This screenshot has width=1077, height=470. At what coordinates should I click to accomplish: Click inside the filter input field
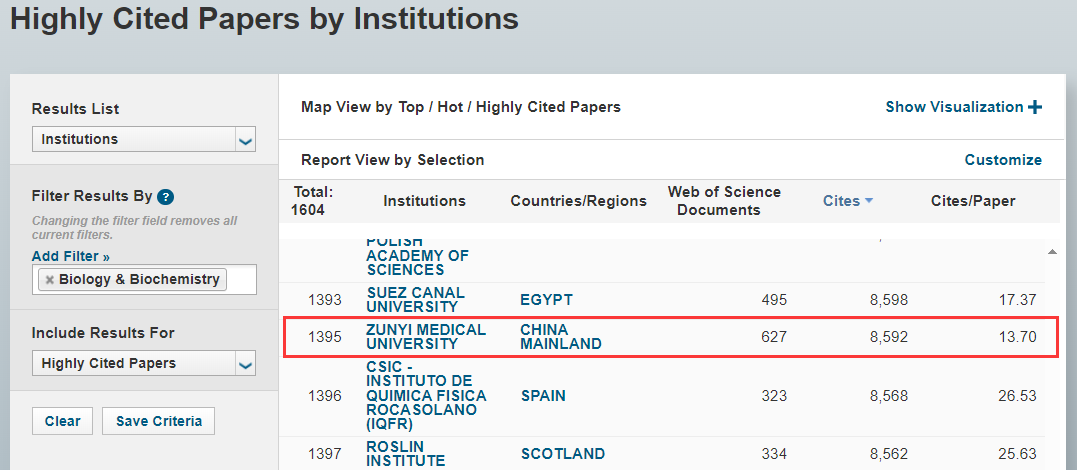pos(241,280)
